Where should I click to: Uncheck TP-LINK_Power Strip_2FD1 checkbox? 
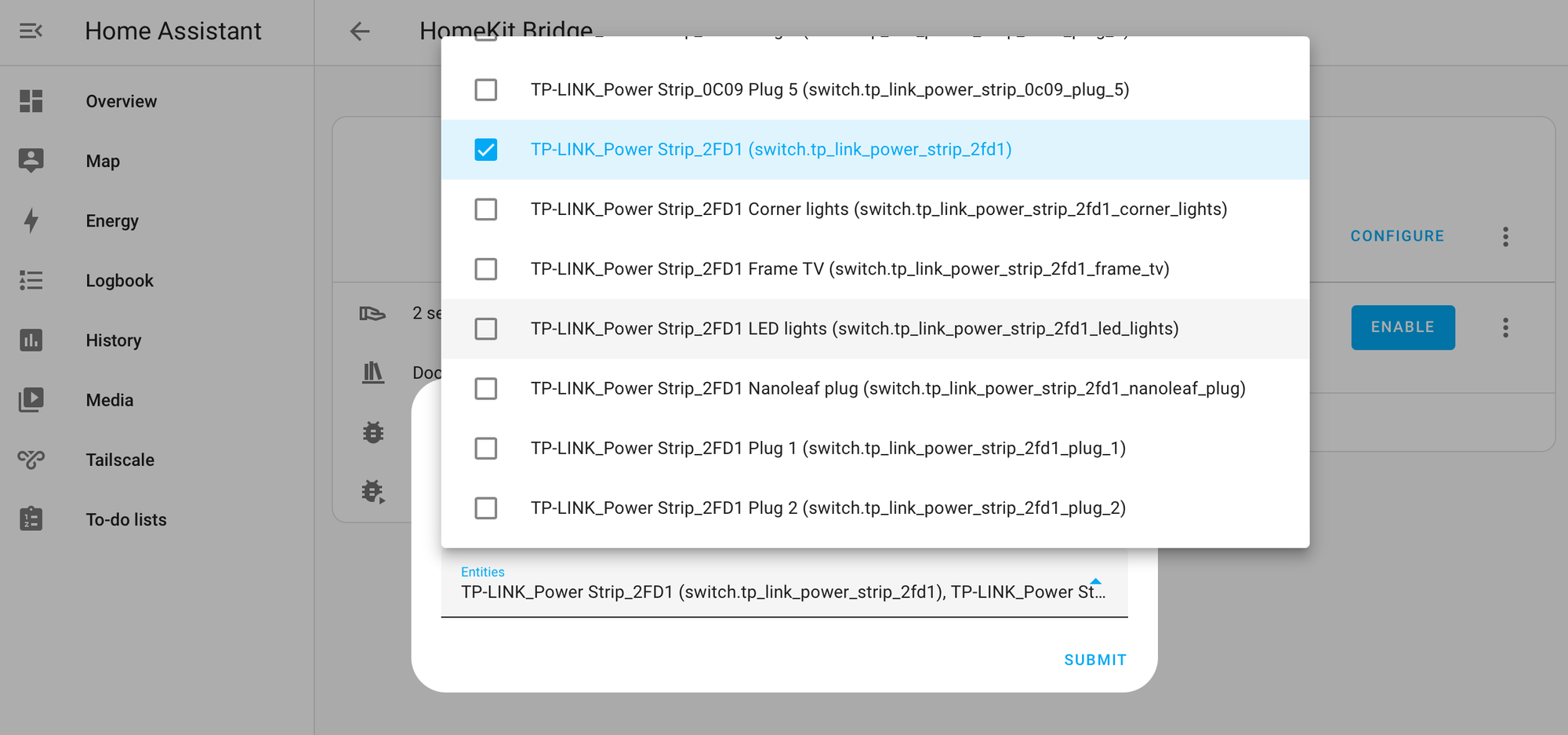point(486,149)
